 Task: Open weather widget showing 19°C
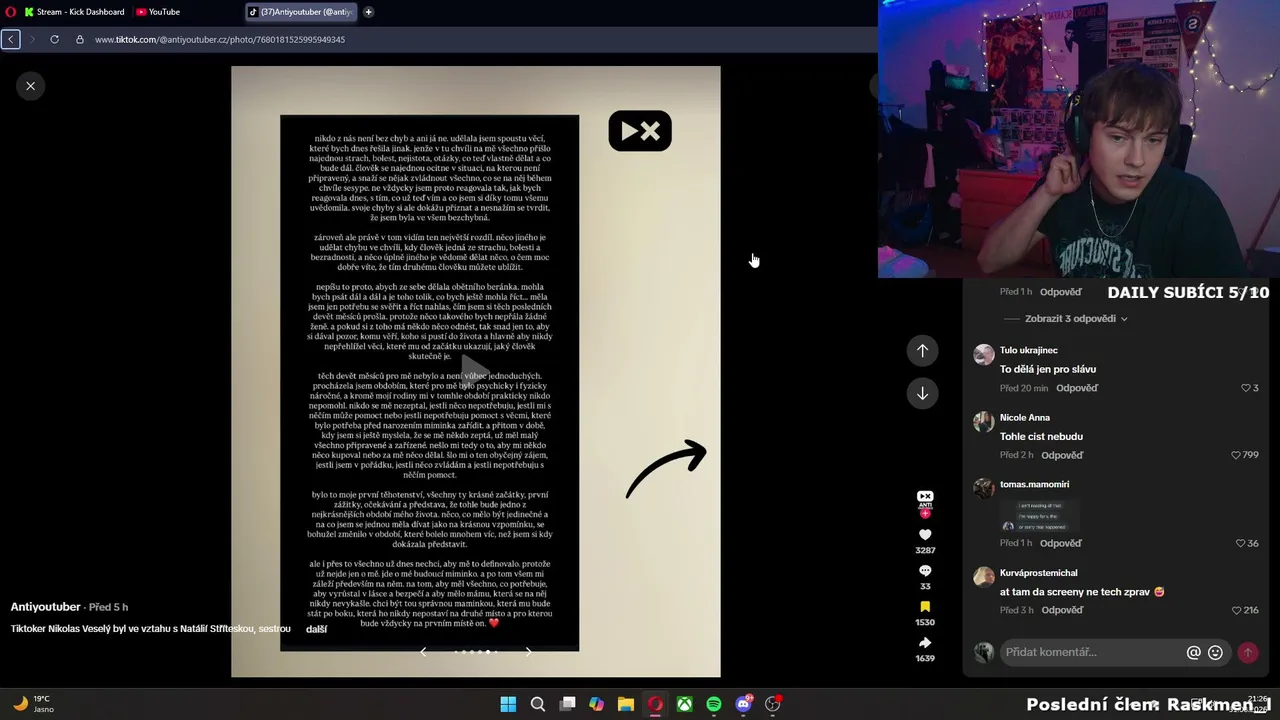click(x=33, y=704)
